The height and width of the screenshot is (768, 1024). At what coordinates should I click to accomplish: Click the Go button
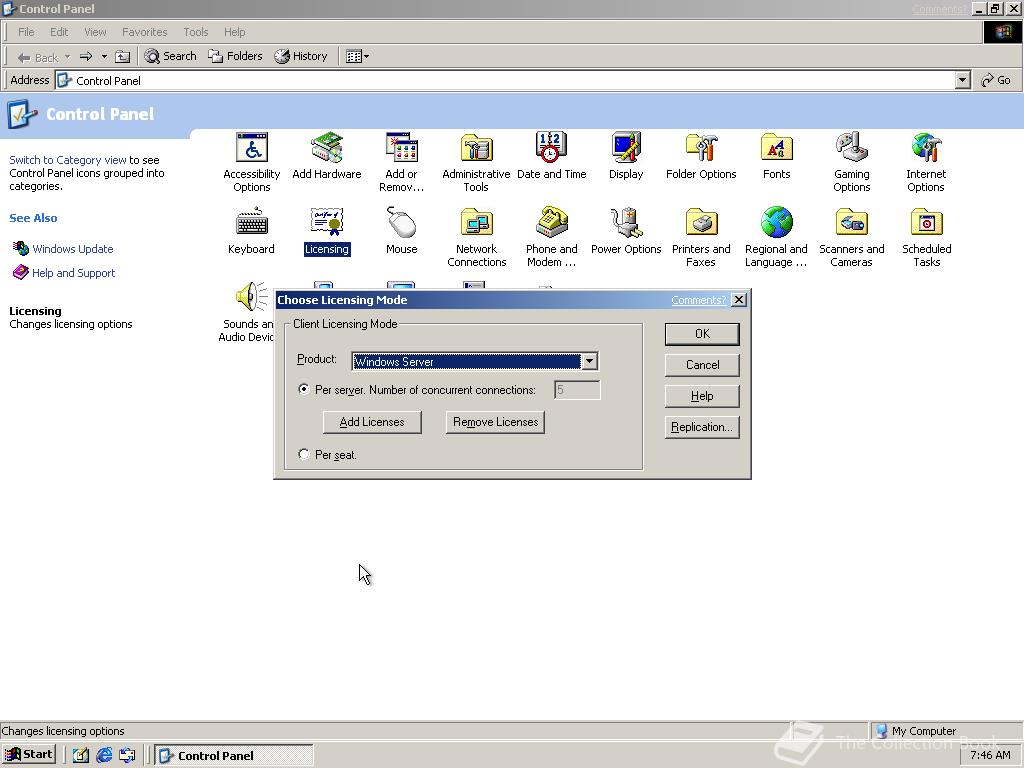coord(996,80)
